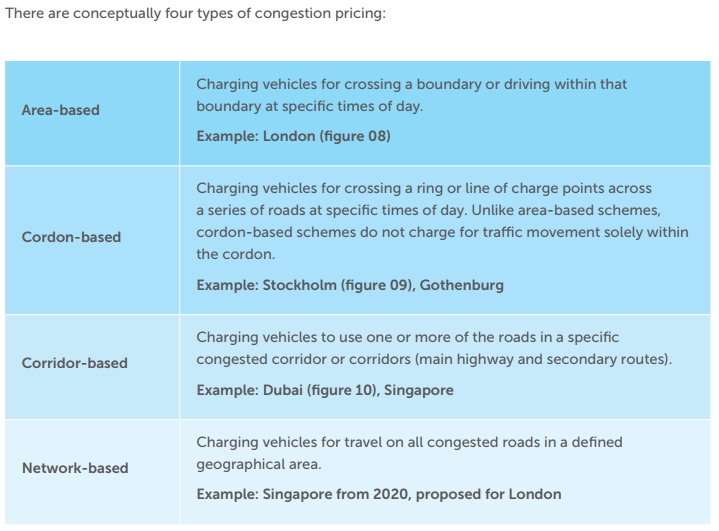Click the 'Gothenburg' example word
The height and width of the screenshot is (531, 719).
462,285
